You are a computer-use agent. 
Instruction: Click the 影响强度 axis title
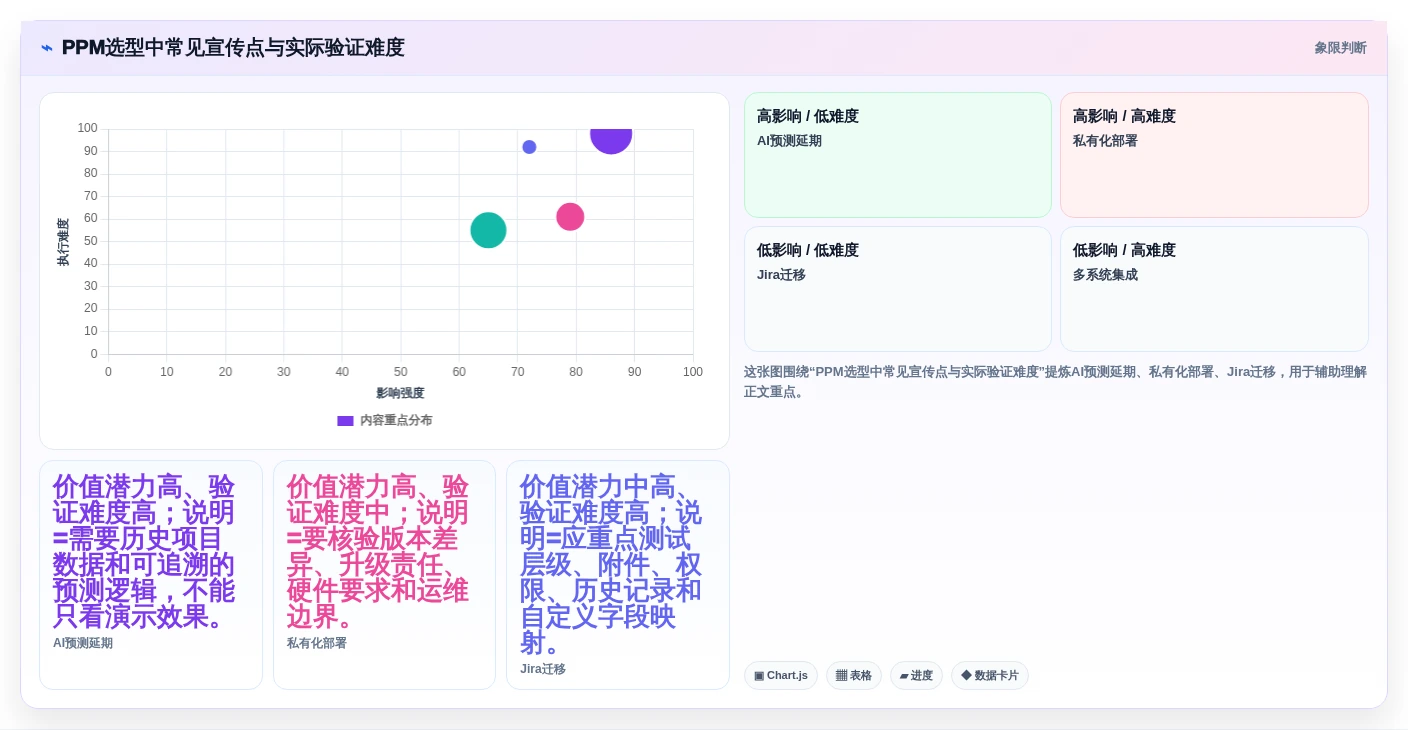click(400, 393)
